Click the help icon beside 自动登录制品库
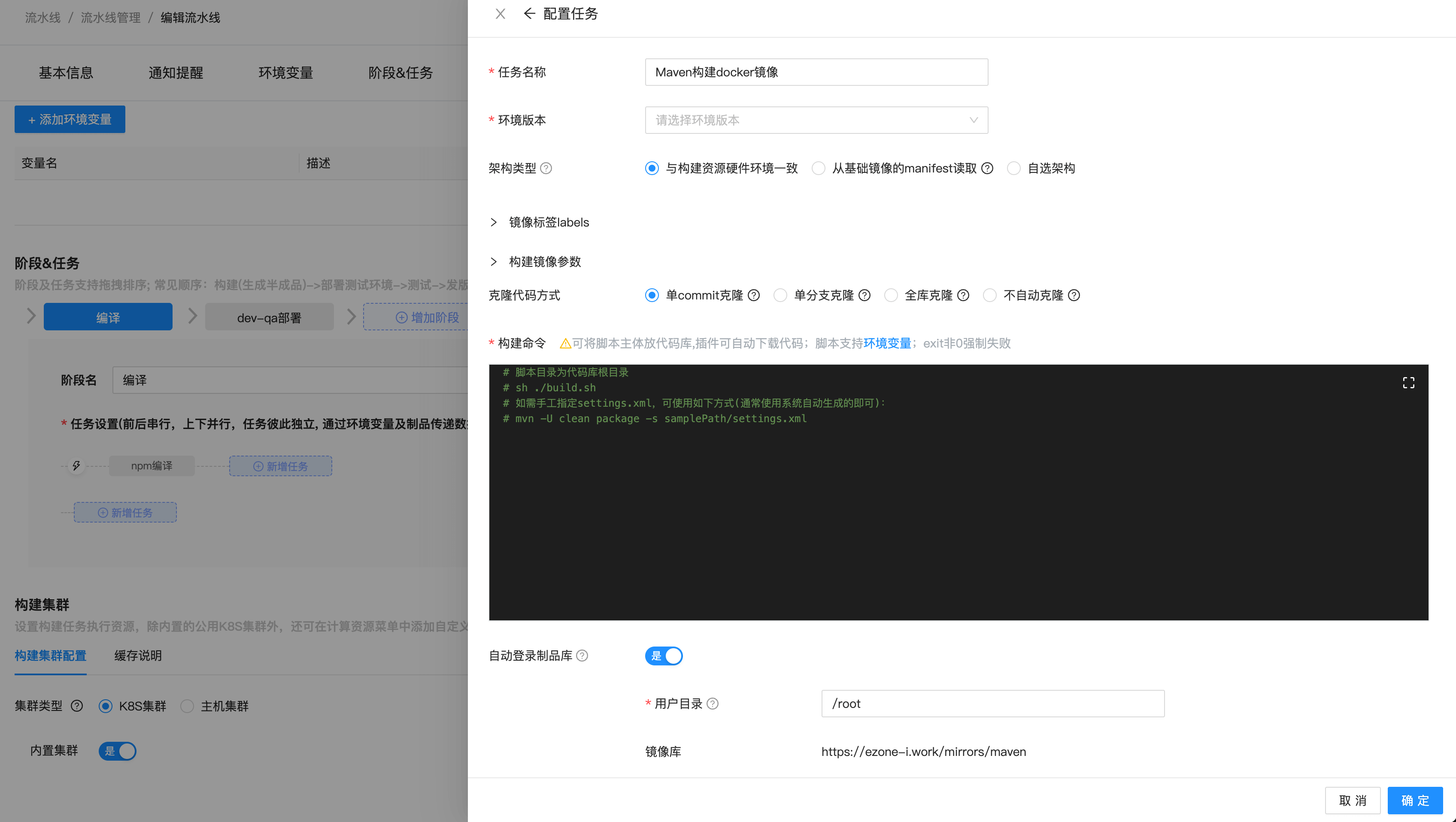This screenshot has width=1456, height=822. [x=582, y=656]
